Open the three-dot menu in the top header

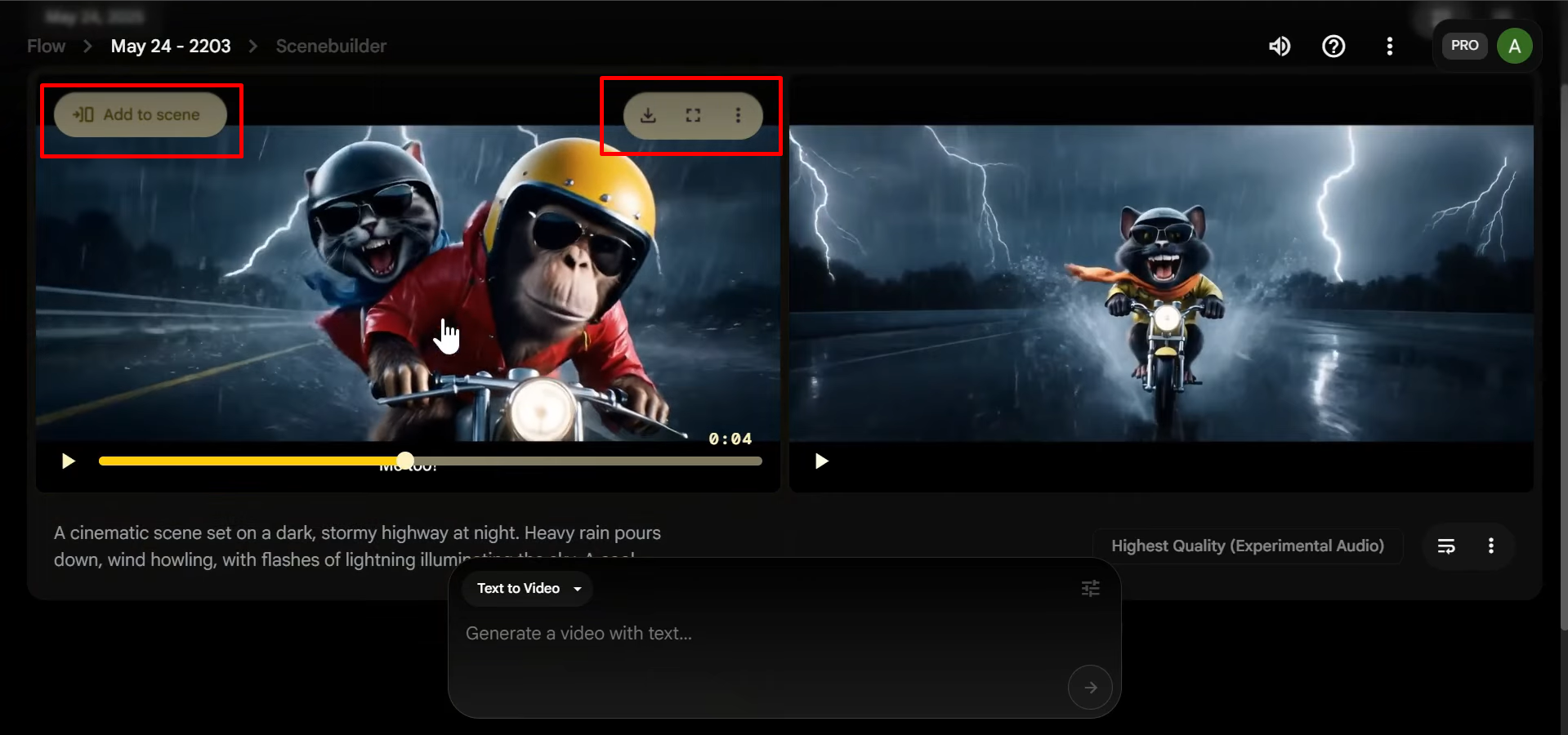point(1389,46)
